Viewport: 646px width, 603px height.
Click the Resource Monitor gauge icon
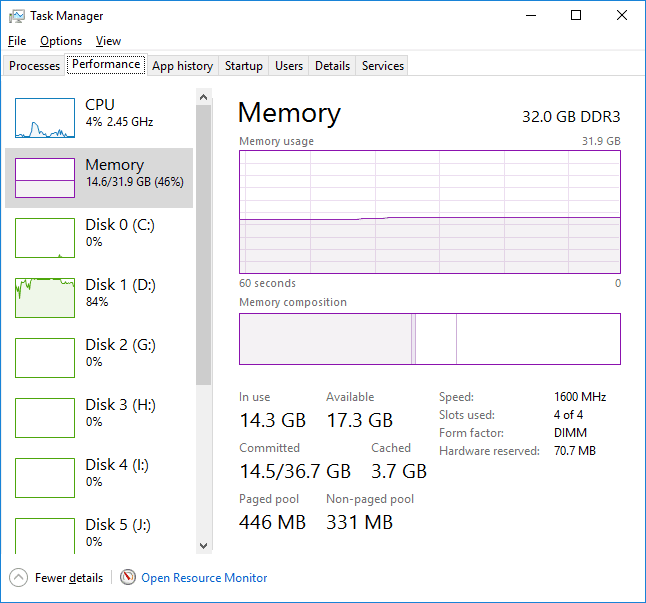[x=128, y=577]
